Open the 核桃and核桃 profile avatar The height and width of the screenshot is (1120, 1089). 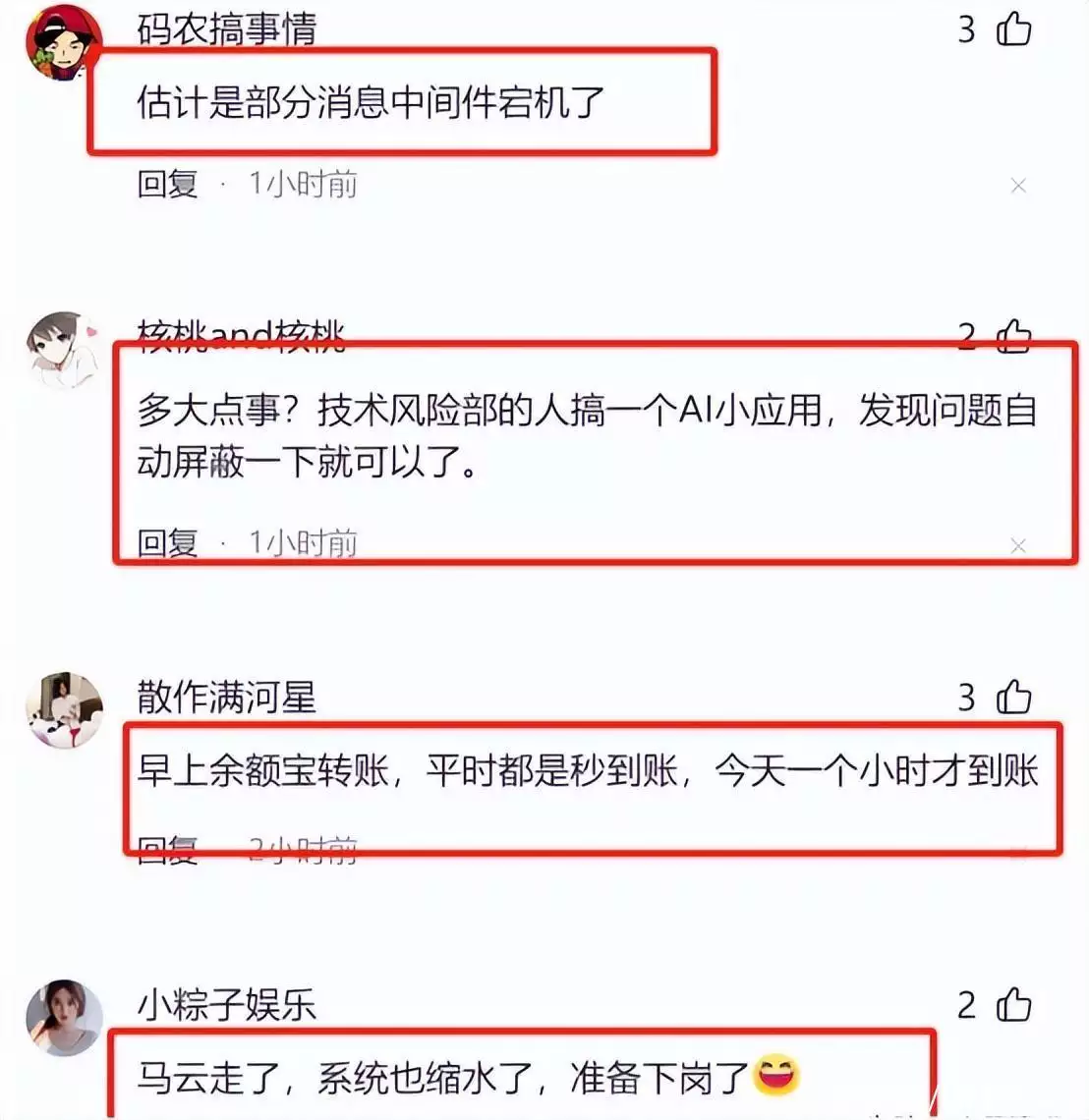click(63, 350)
